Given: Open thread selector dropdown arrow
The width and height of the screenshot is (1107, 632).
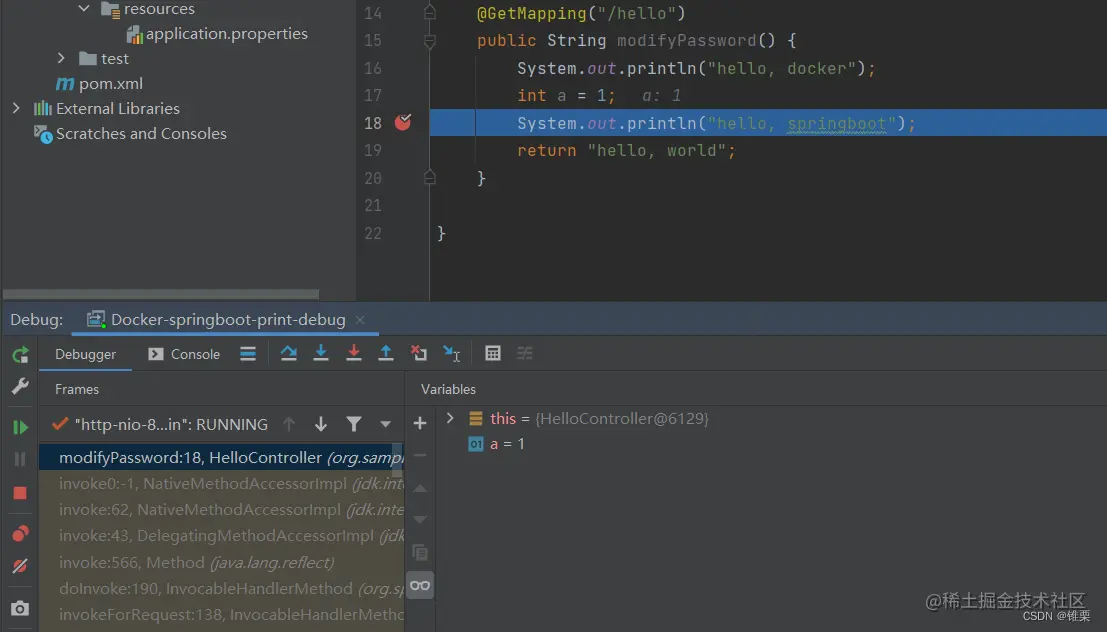Looking at the screenshot, I should tap(385, 424).
